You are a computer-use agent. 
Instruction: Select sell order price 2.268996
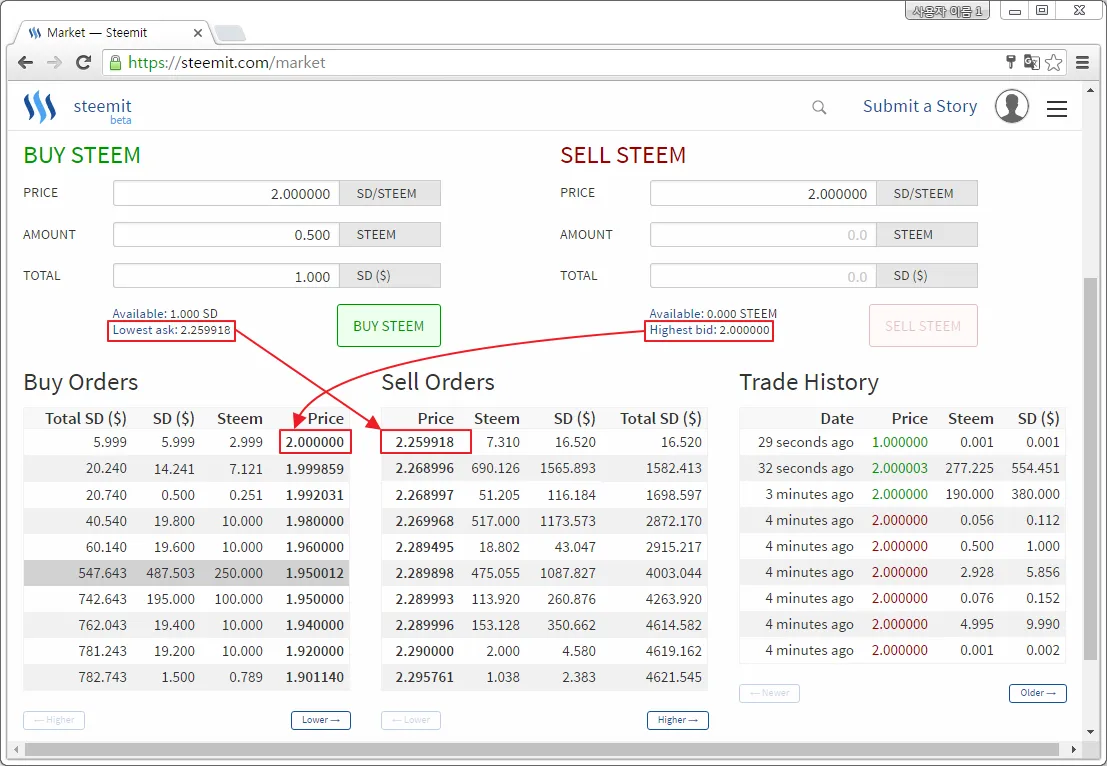click(424, 468)
